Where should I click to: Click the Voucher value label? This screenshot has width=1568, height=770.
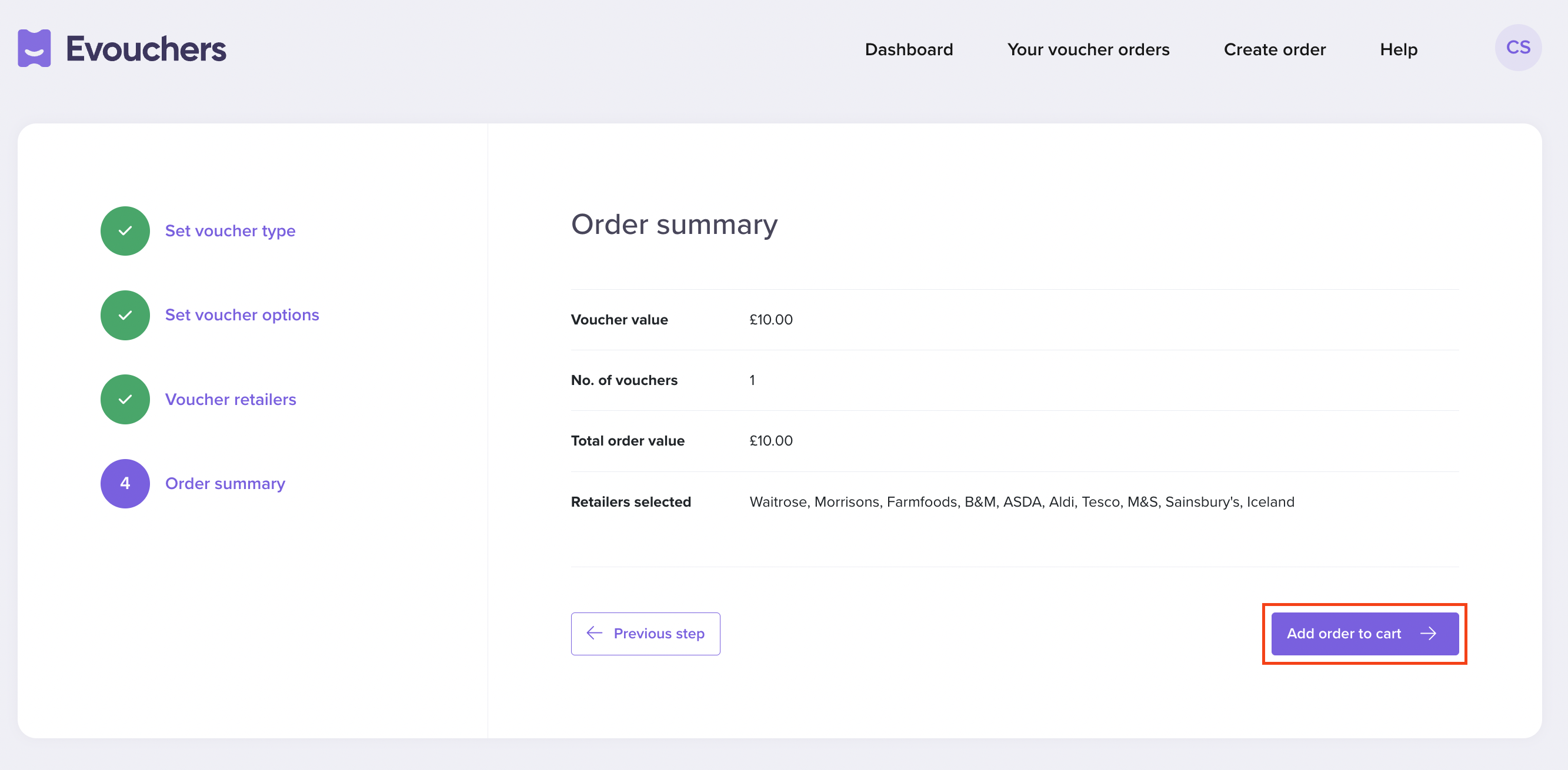pos(619,319)
